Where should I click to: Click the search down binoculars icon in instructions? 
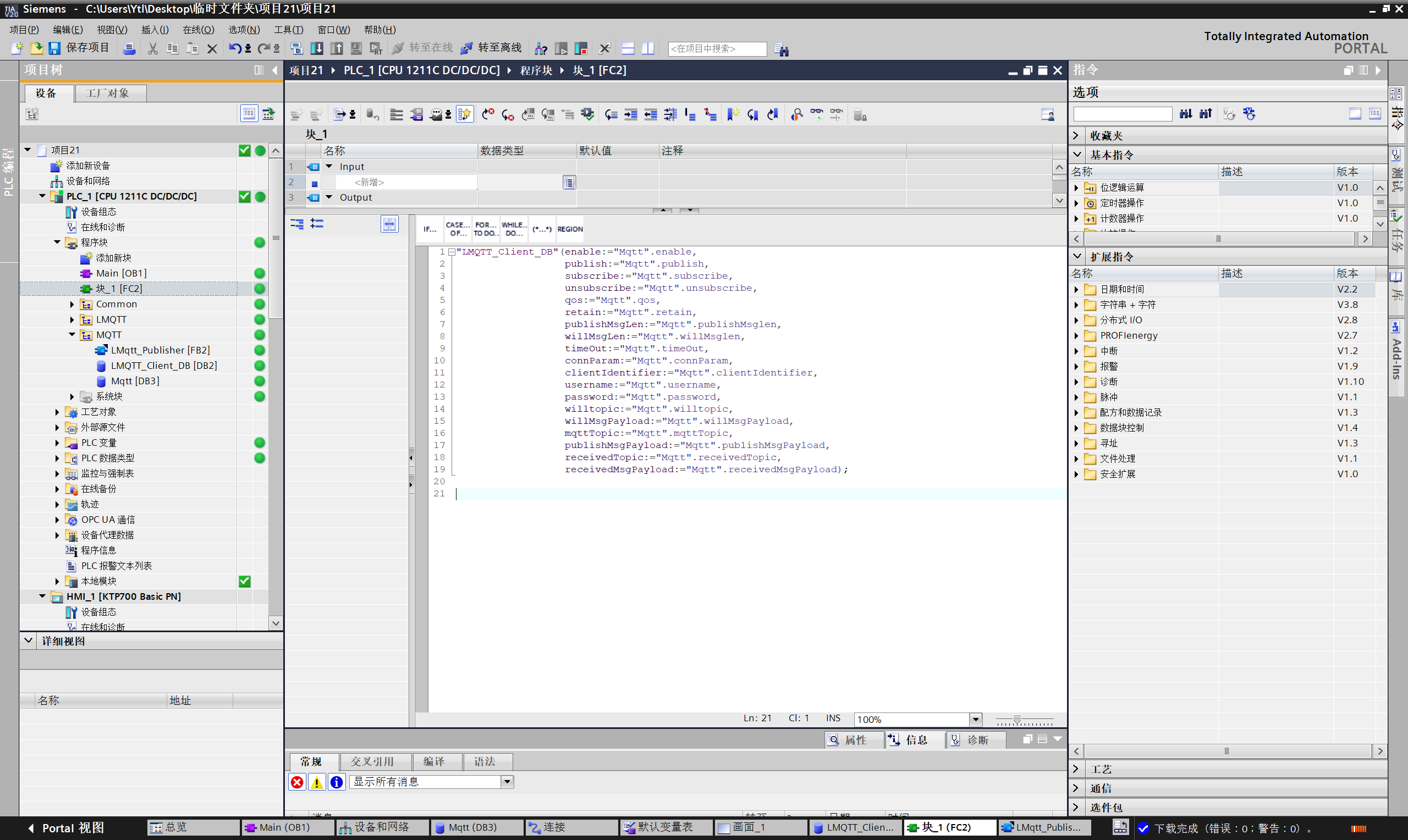(x=1185, y=114)
